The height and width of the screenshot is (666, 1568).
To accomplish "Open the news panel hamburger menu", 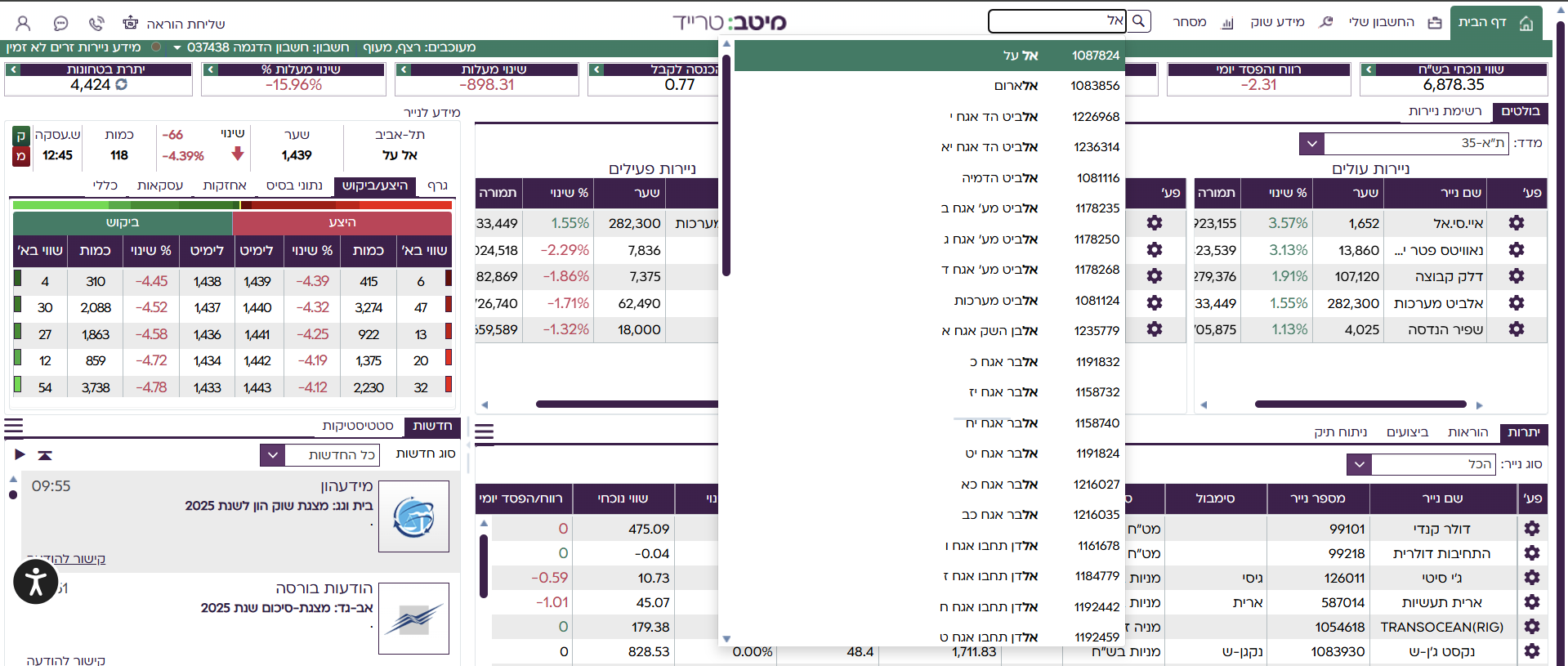I will (14, 427).
